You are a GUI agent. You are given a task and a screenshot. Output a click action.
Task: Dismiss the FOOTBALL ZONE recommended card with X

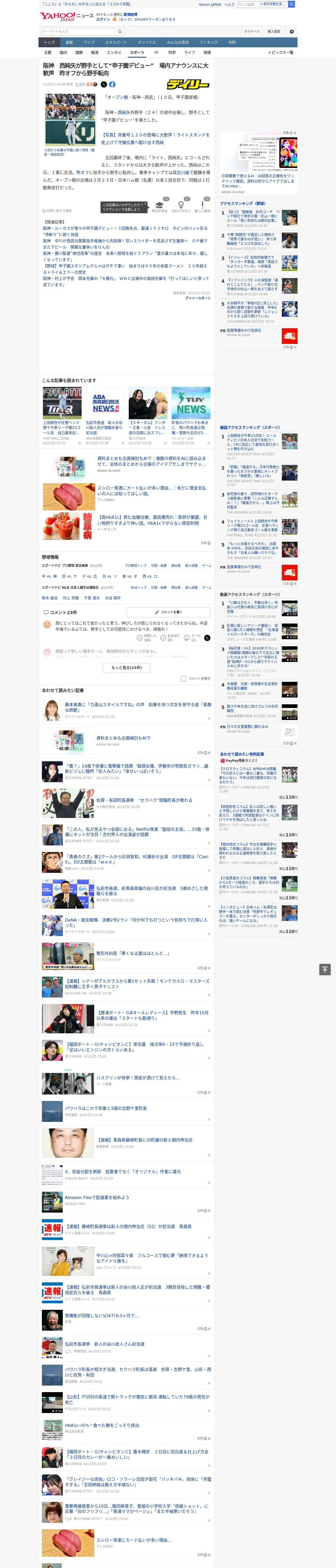point(80,443)
